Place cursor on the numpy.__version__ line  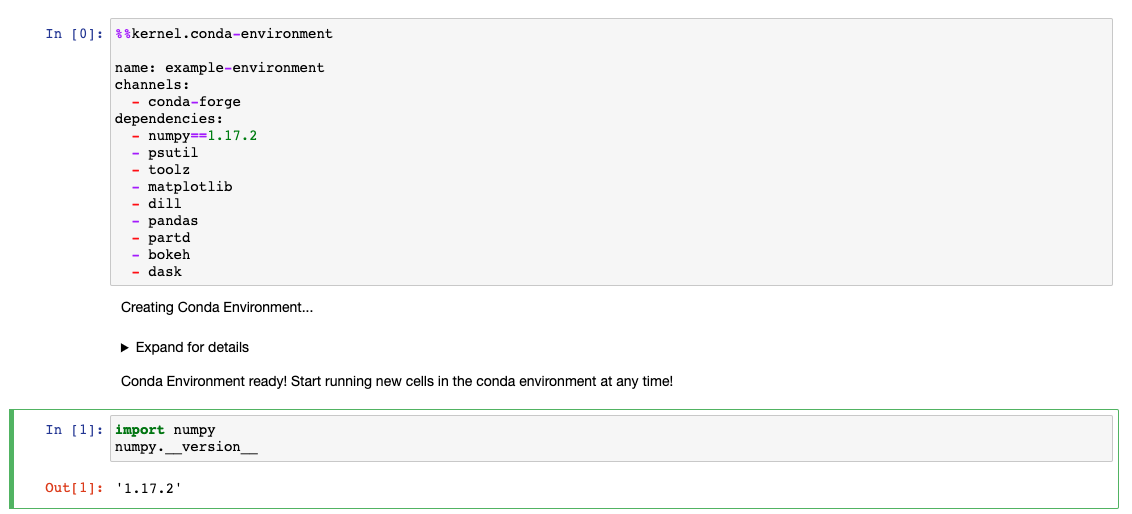186,447
